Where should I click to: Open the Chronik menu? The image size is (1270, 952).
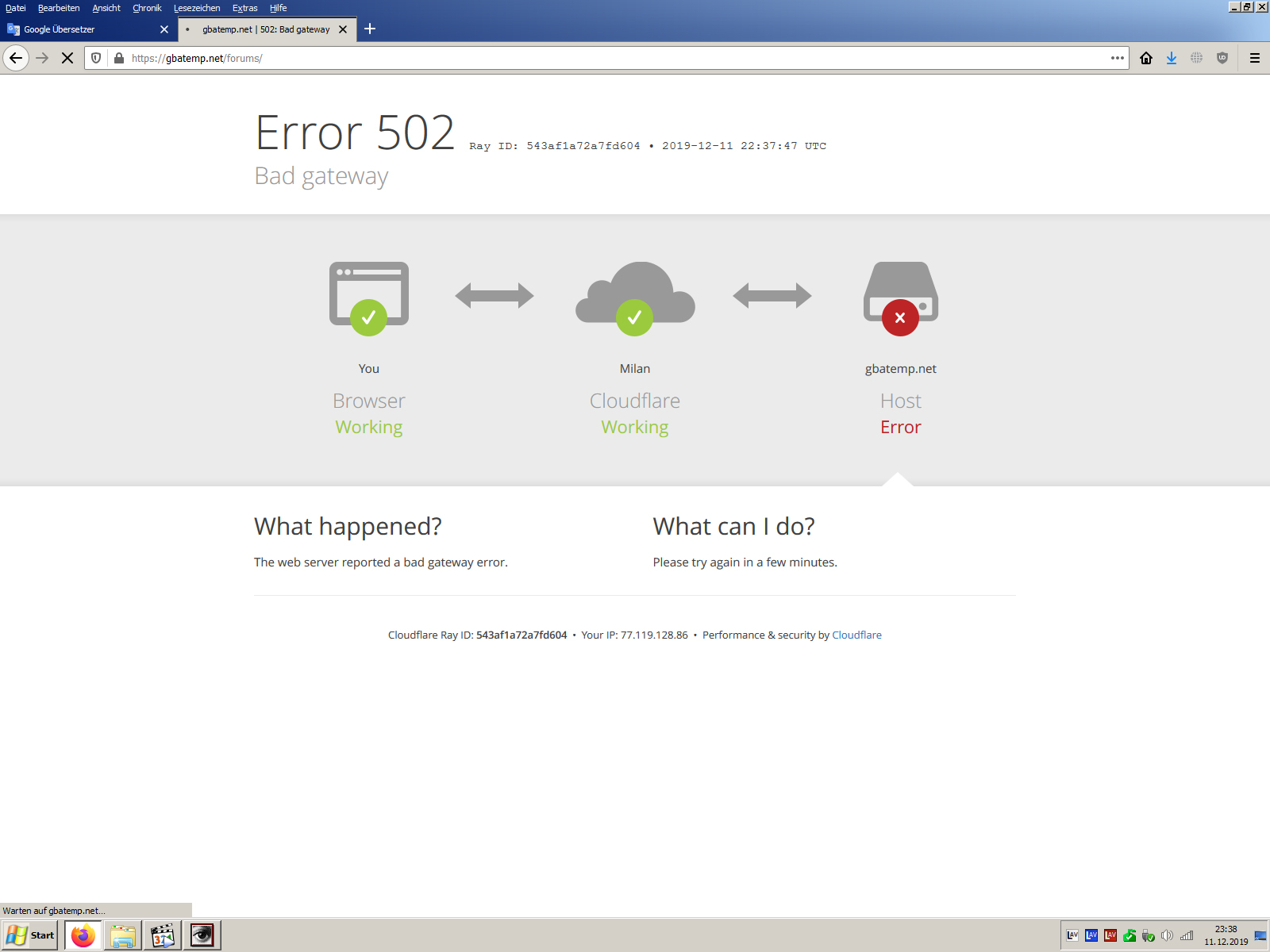click(x=147, y=8)
